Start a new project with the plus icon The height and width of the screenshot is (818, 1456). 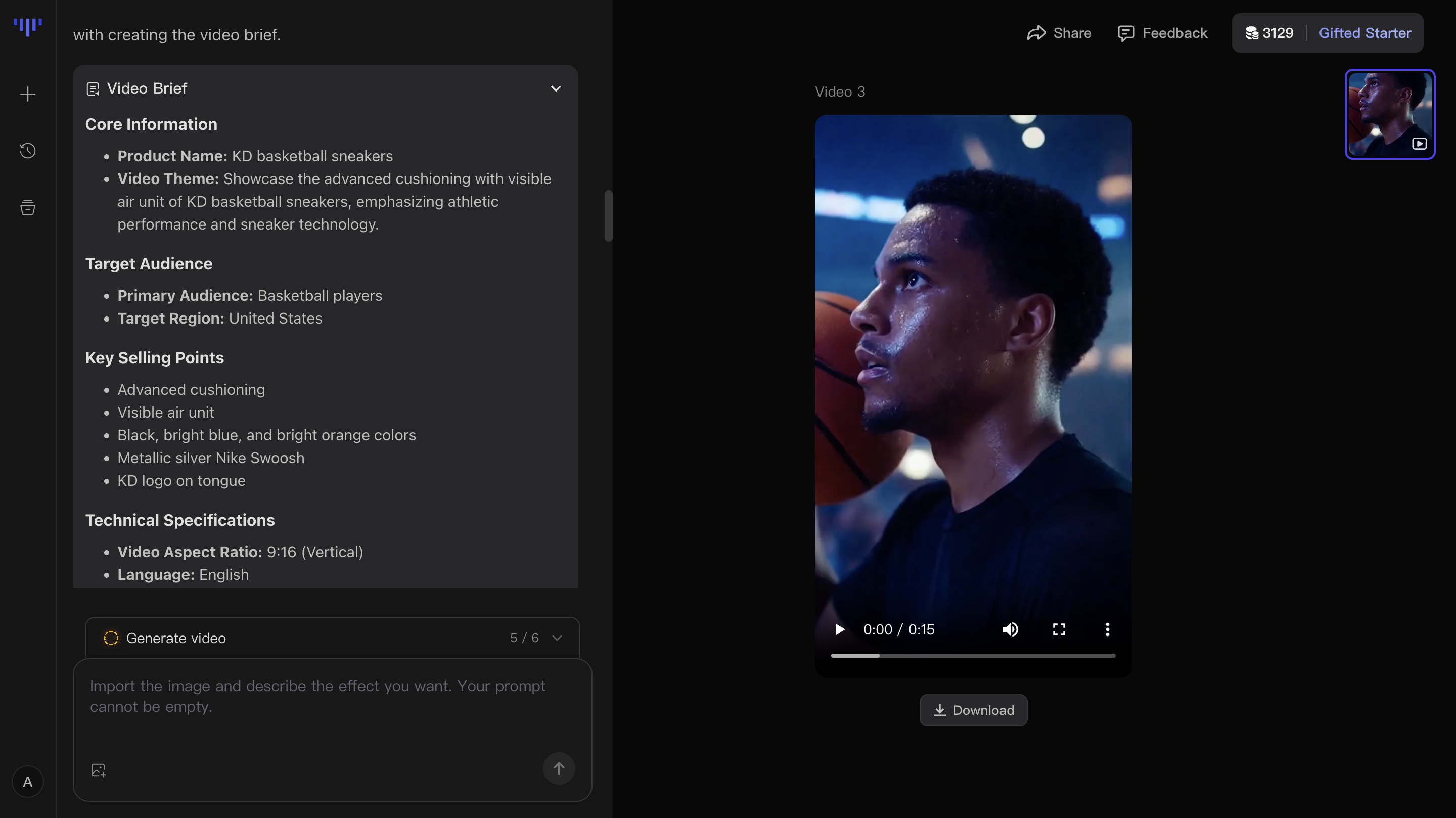pos(27,94)
